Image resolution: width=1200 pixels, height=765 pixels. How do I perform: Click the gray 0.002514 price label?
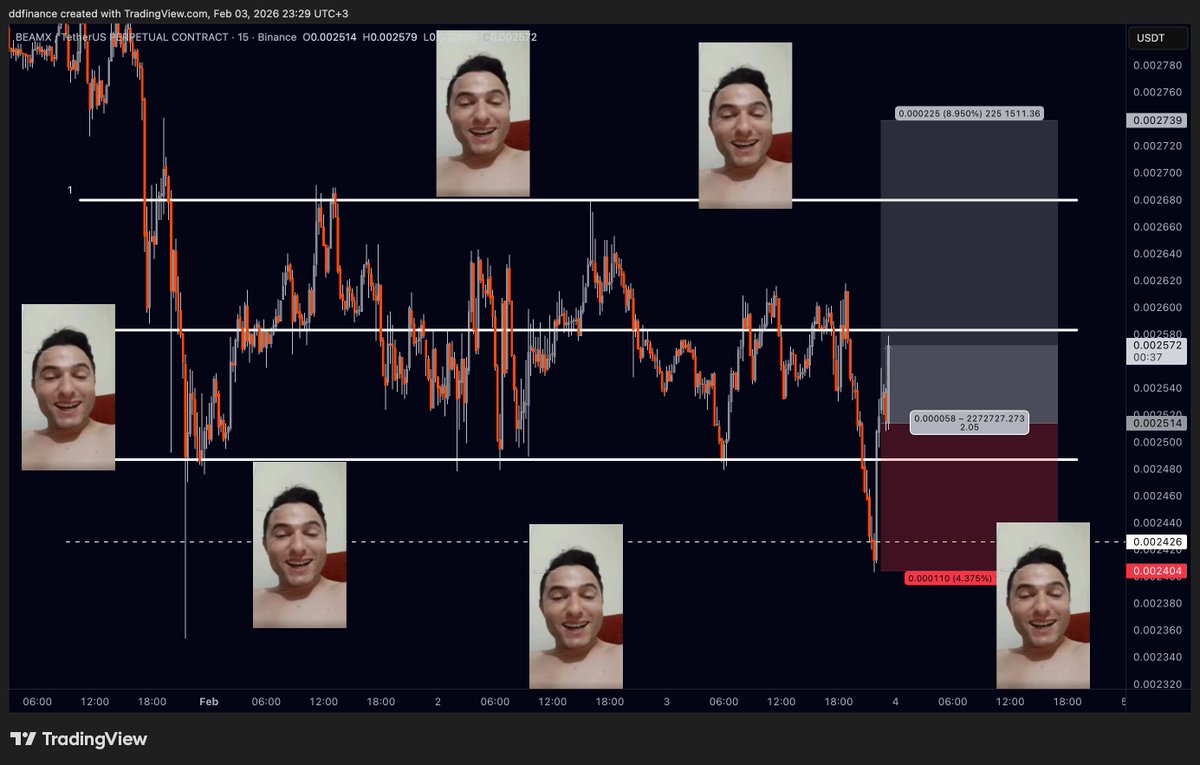click(x=1155, y=423)
